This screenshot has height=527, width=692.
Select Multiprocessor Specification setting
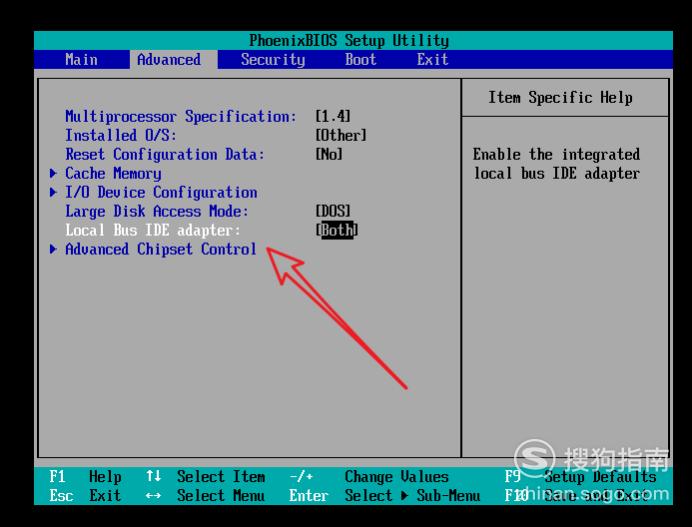tap(181, 117)
